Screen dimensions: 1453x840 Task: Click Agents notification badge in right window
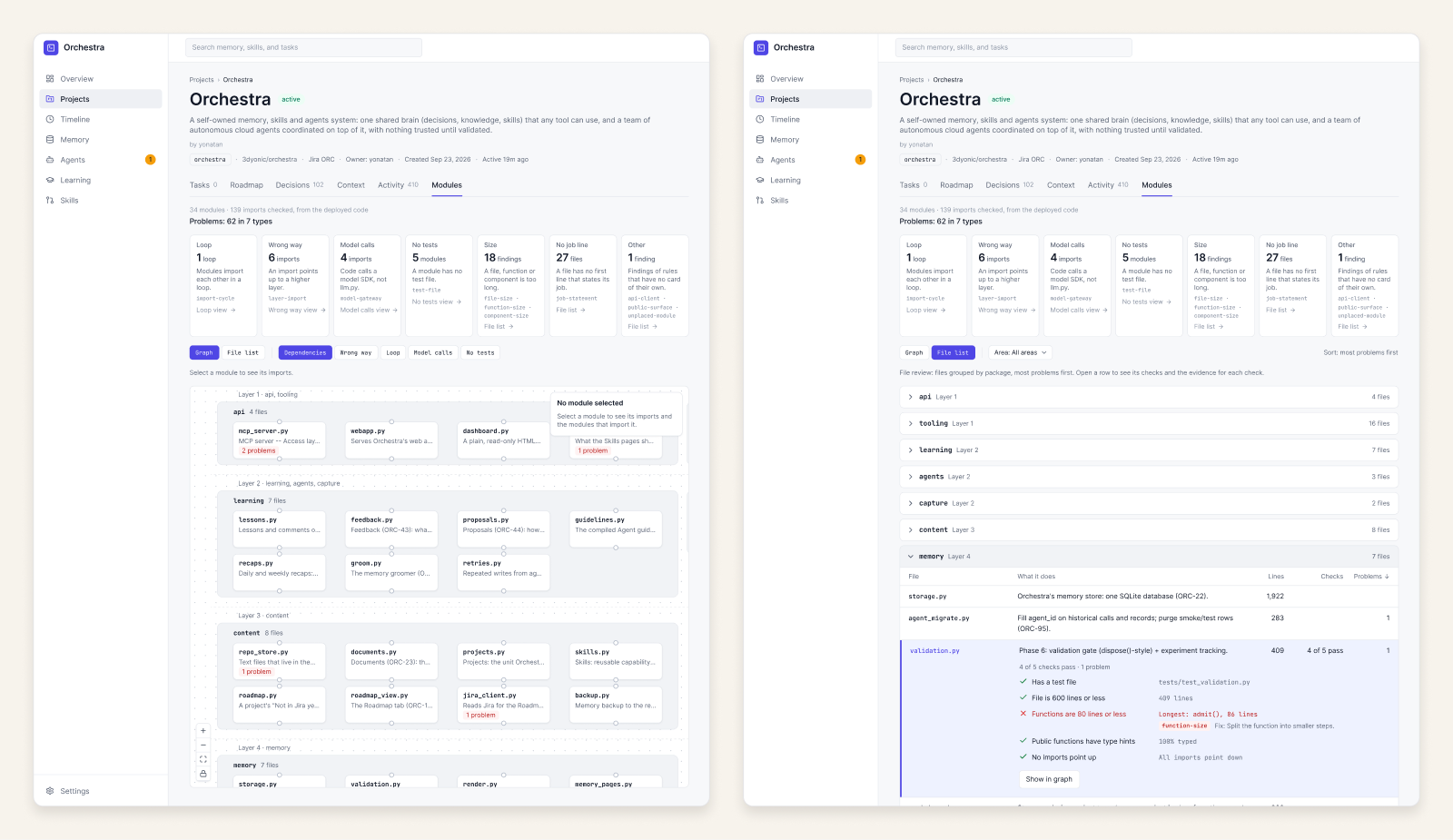click(860, 160)
